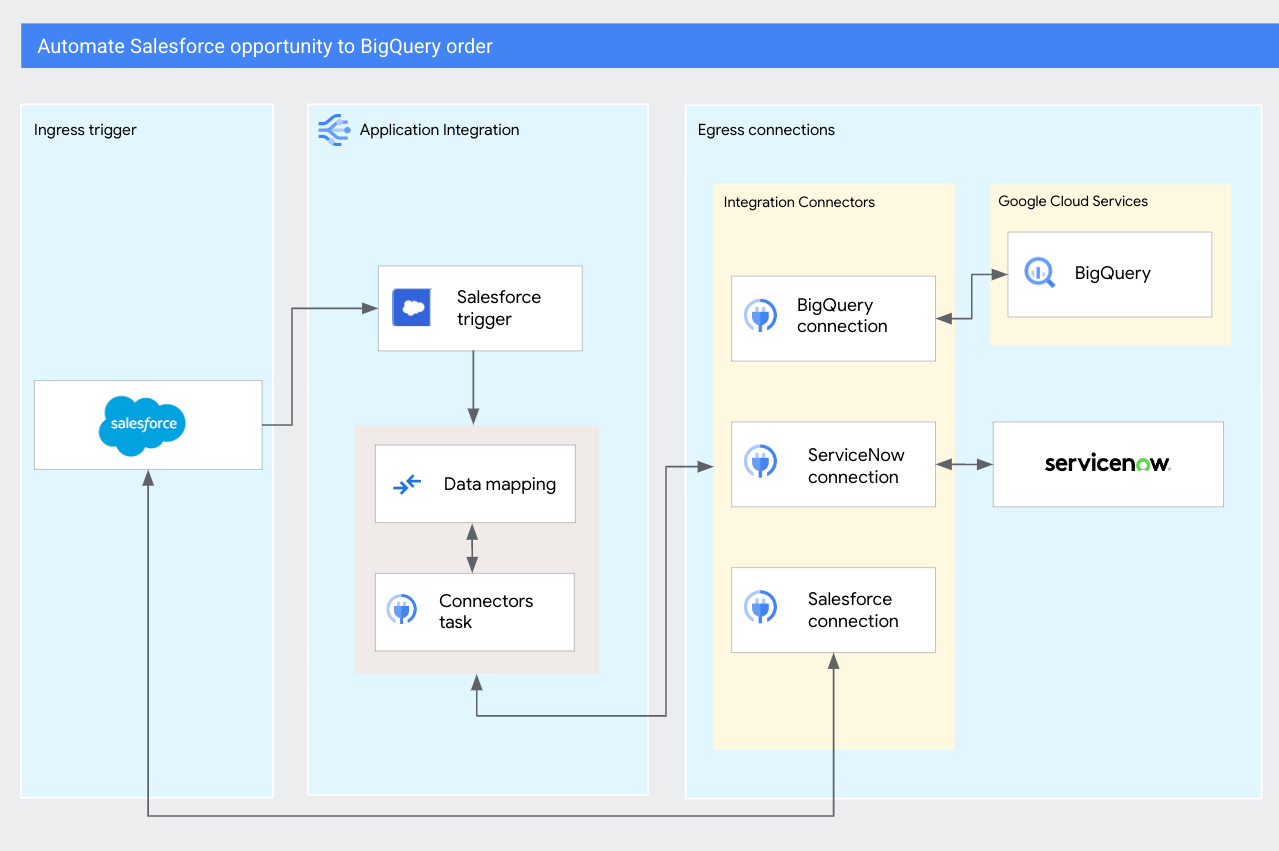The height and width of the screenshot is (851, 1279).
Task: Select the BigQuery connection plug icon
Action: [x=763, y=317]
